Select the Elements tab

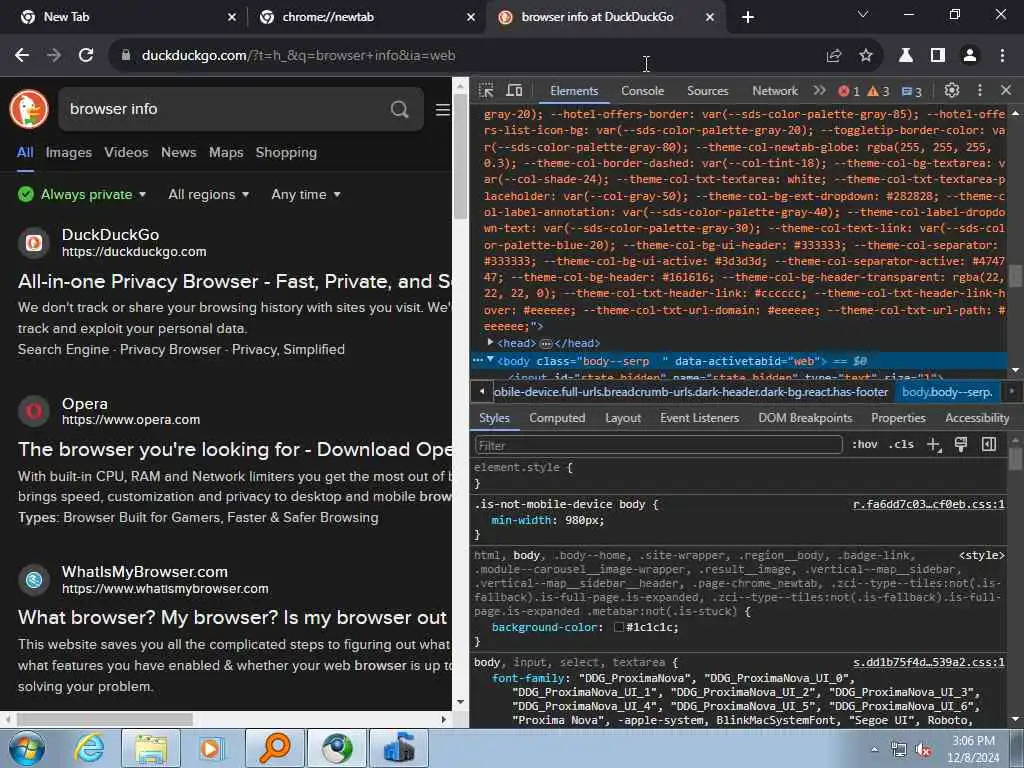click(573, 91)
